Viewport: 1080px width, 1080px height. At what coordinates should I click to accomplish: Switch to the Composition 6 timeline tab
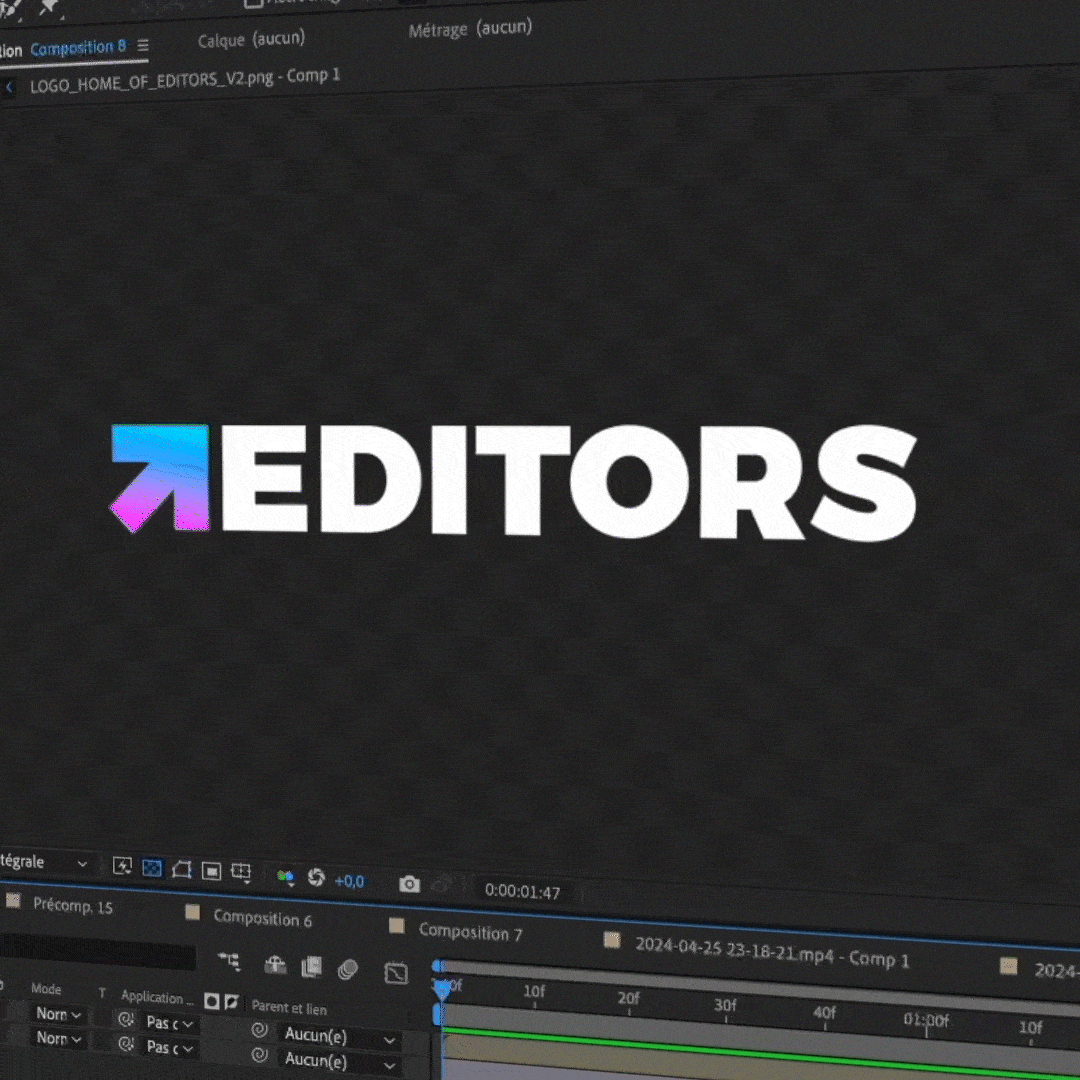262,918
